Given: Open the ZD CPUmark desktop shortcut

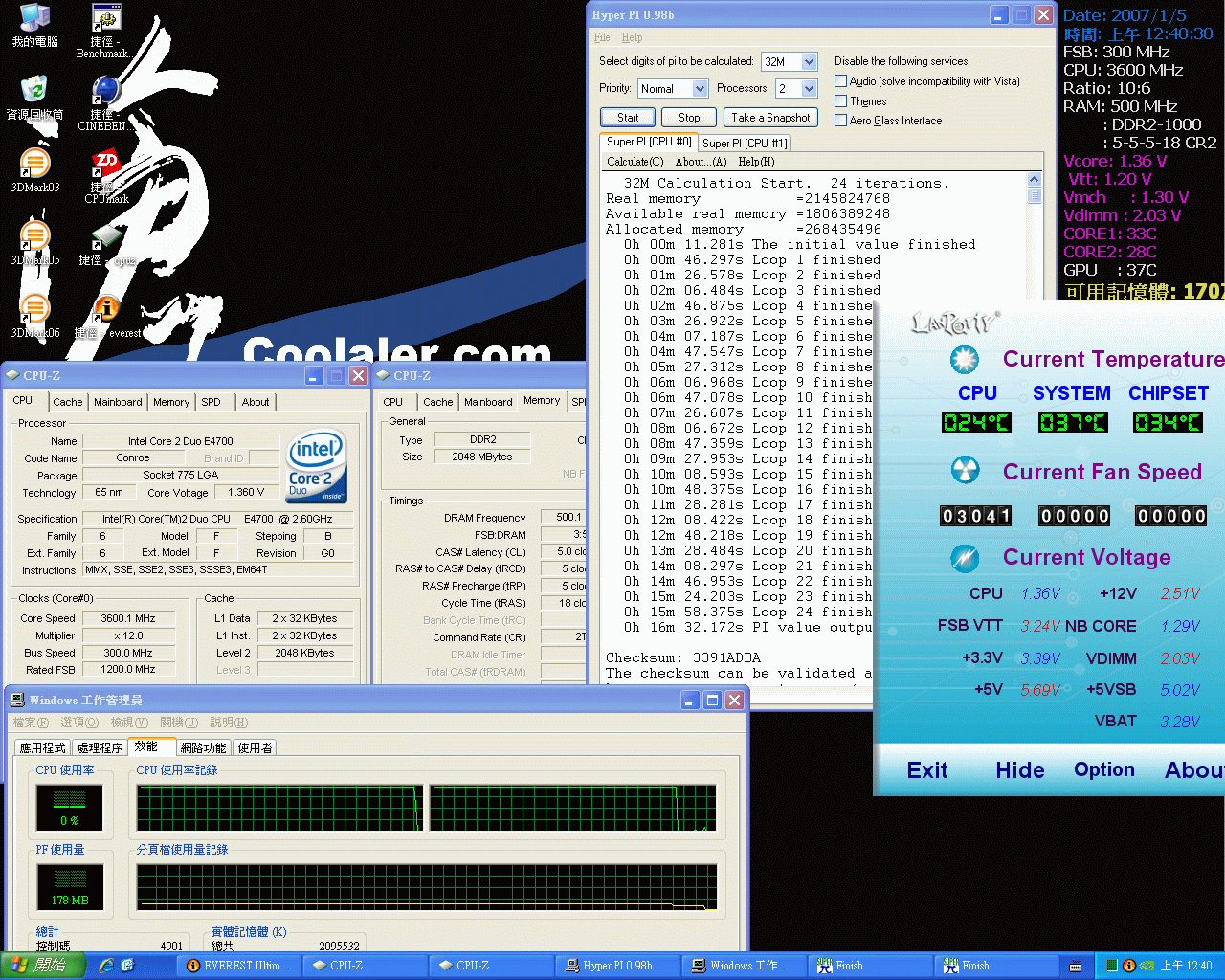Looking at the screenshot, I should pos(106,175).
